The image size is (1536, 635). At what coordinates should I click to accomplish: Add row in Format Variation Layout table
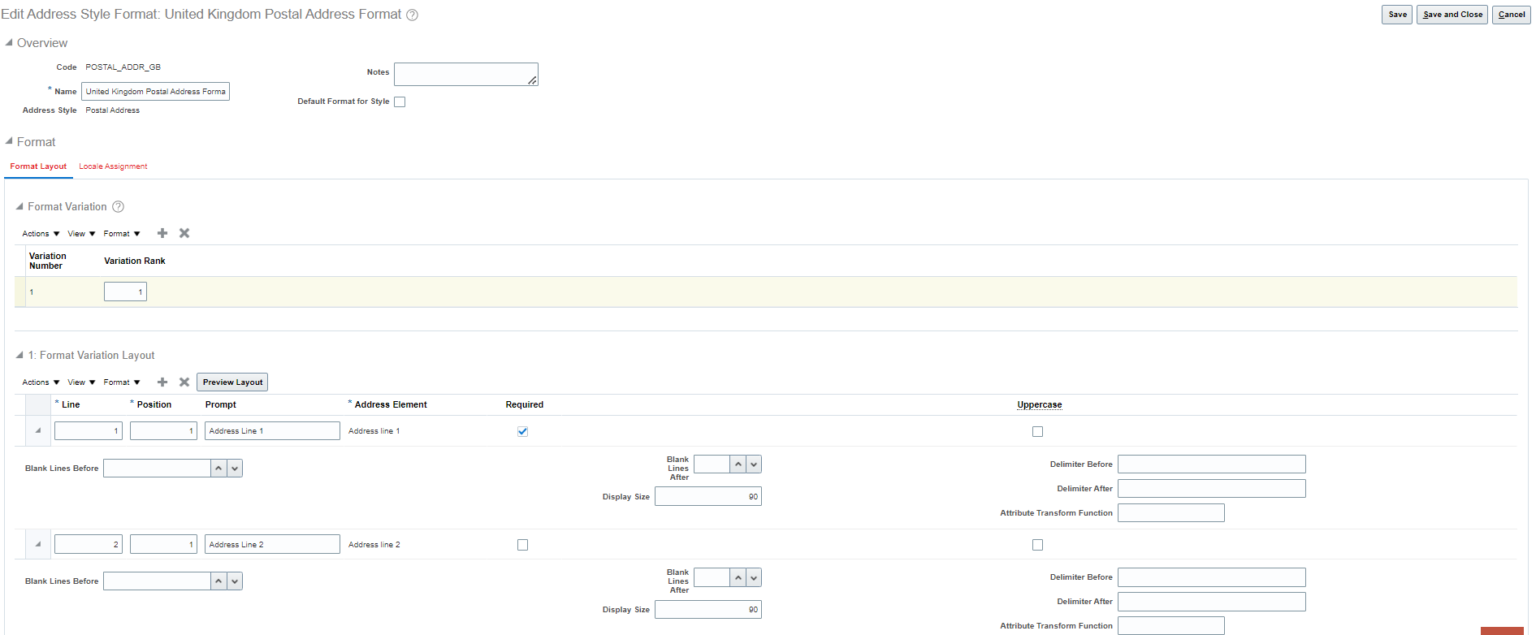[x=163, y=382]
